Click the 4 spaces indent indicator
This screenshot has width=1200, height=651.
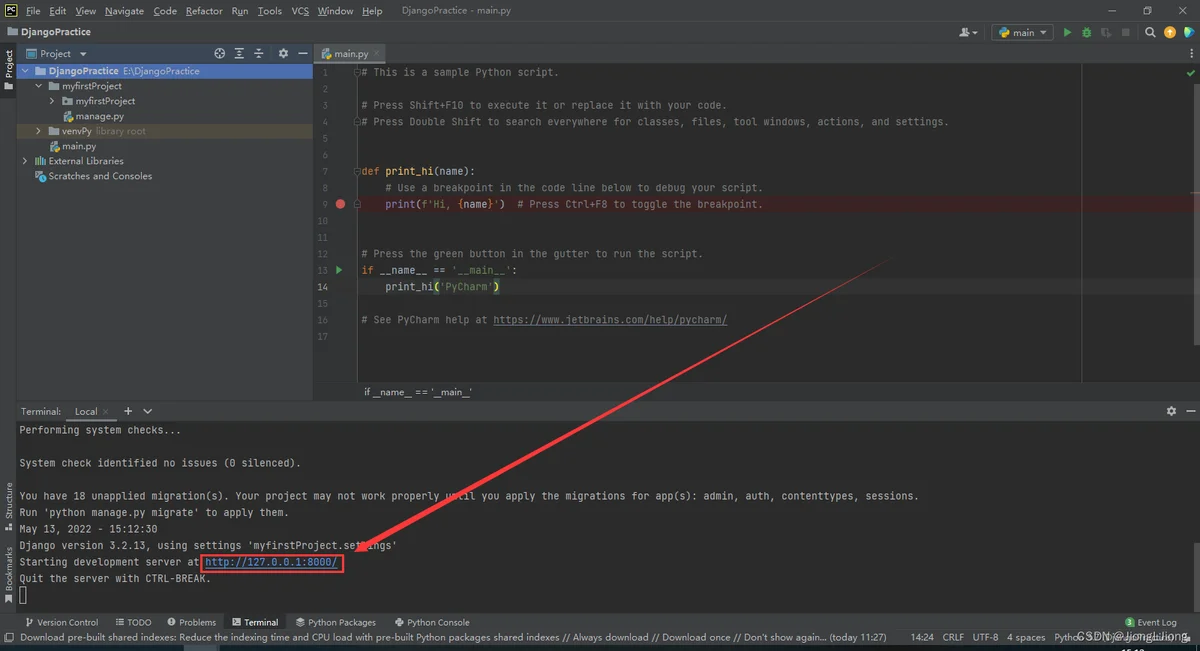[1026, 637]
